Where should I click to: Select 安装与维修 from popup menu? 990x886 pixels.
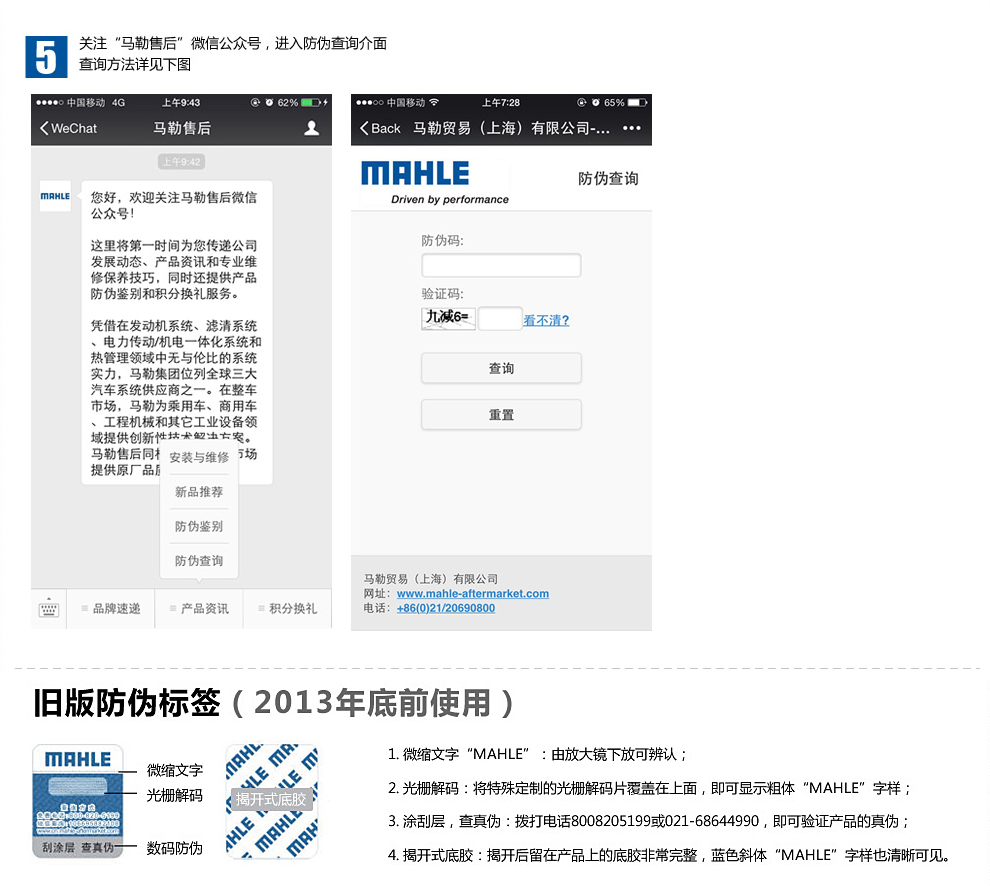pos(199,457)
